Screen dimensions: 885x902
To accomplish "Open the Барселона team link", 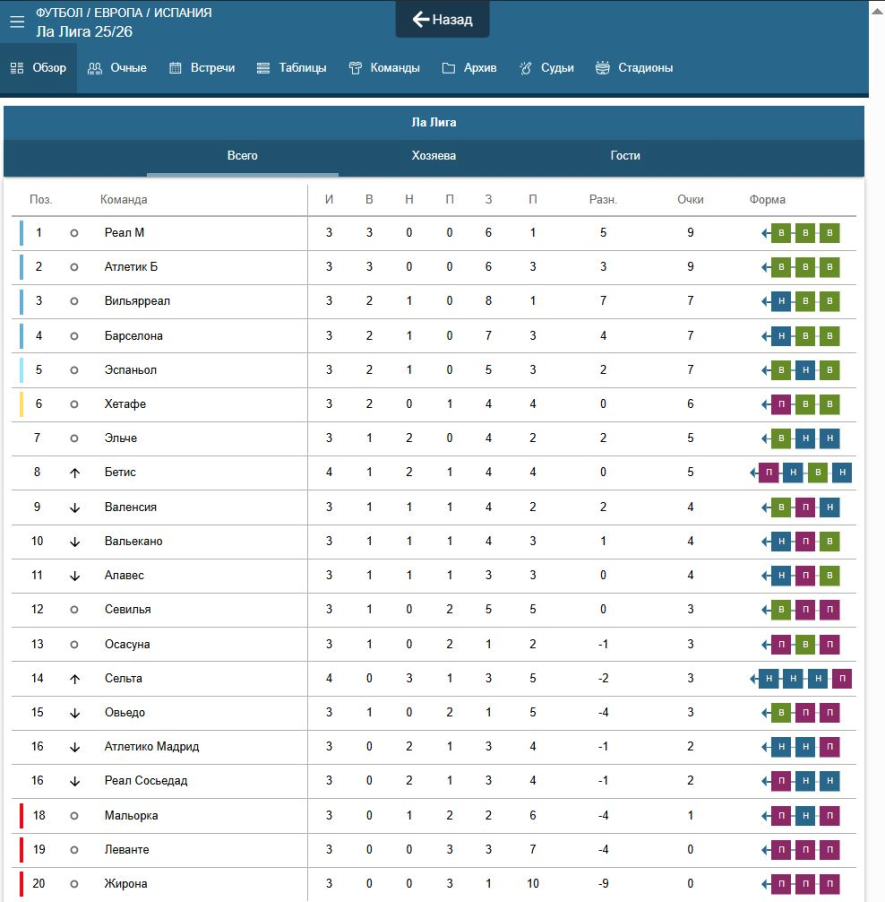I will (133, 336).
